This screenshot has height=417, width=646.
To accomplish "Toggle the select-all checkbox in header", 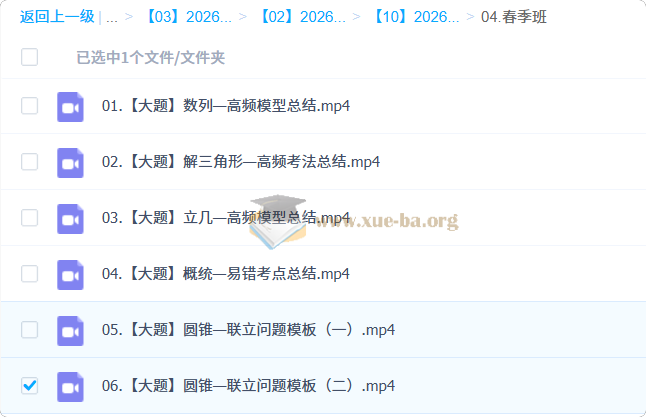I will point(30,57).
